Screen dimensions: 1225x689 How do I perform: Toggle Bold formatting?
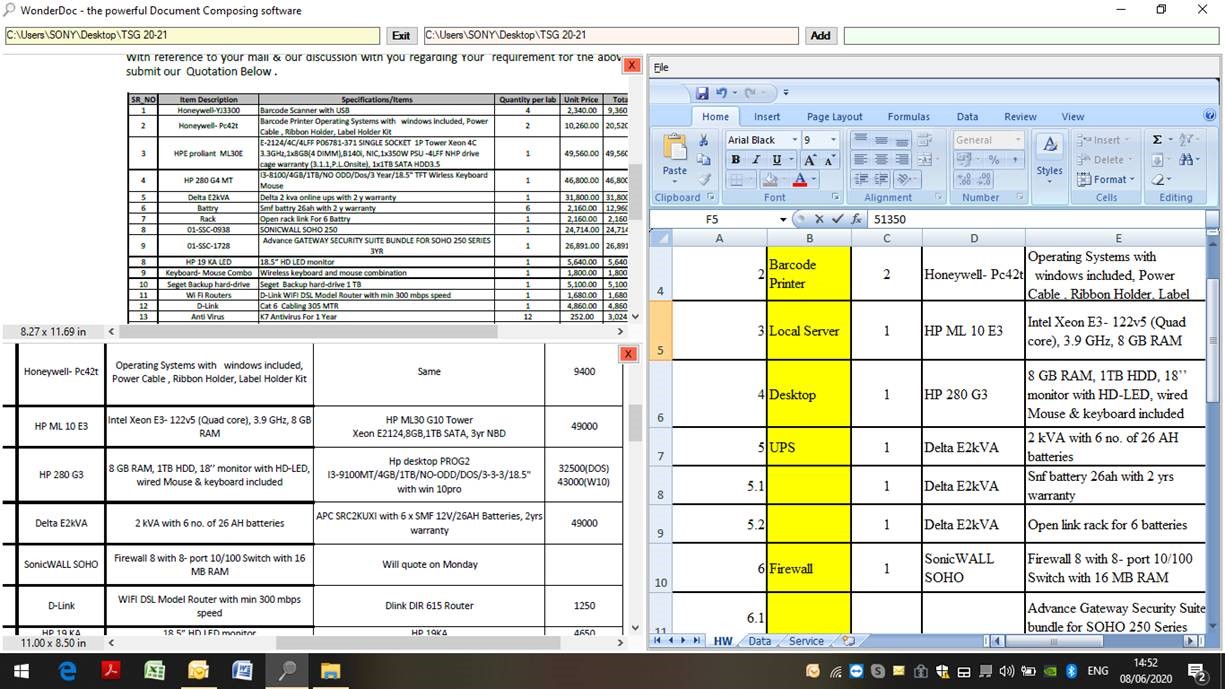[x=736, y=160]
